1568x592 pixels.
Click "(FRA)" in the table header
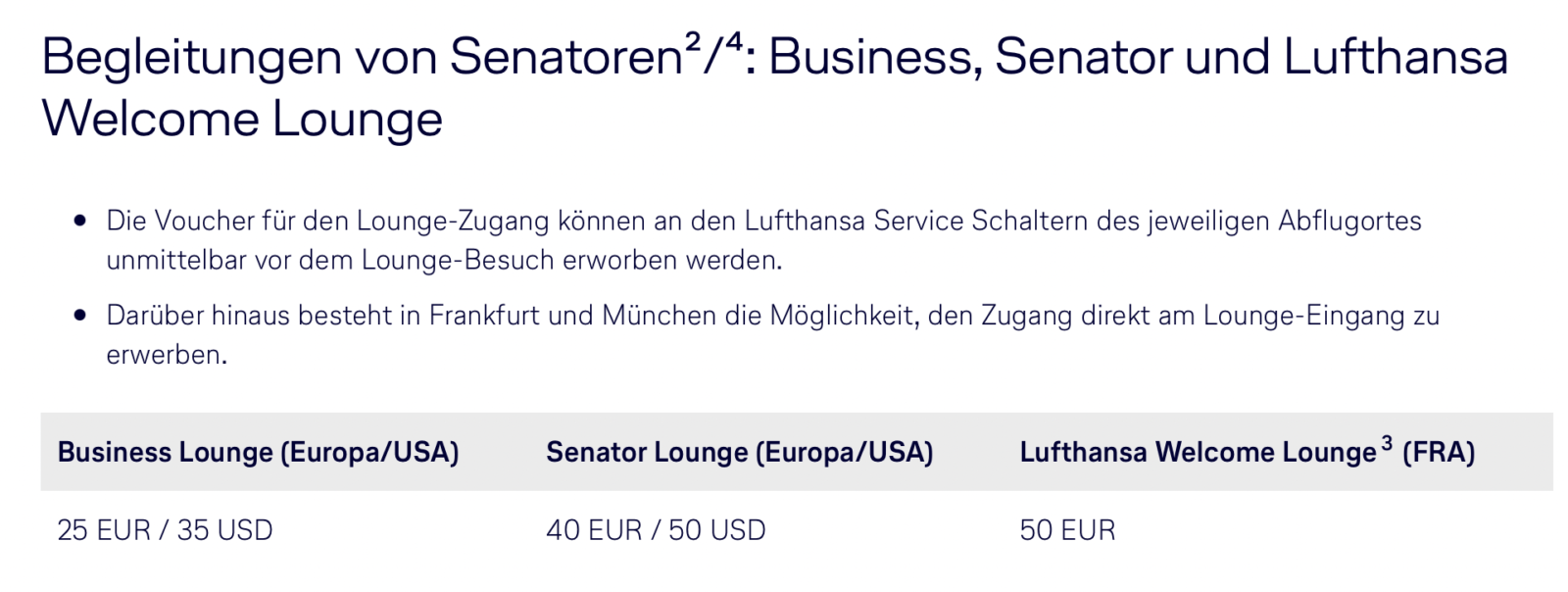click(1438, 453)
